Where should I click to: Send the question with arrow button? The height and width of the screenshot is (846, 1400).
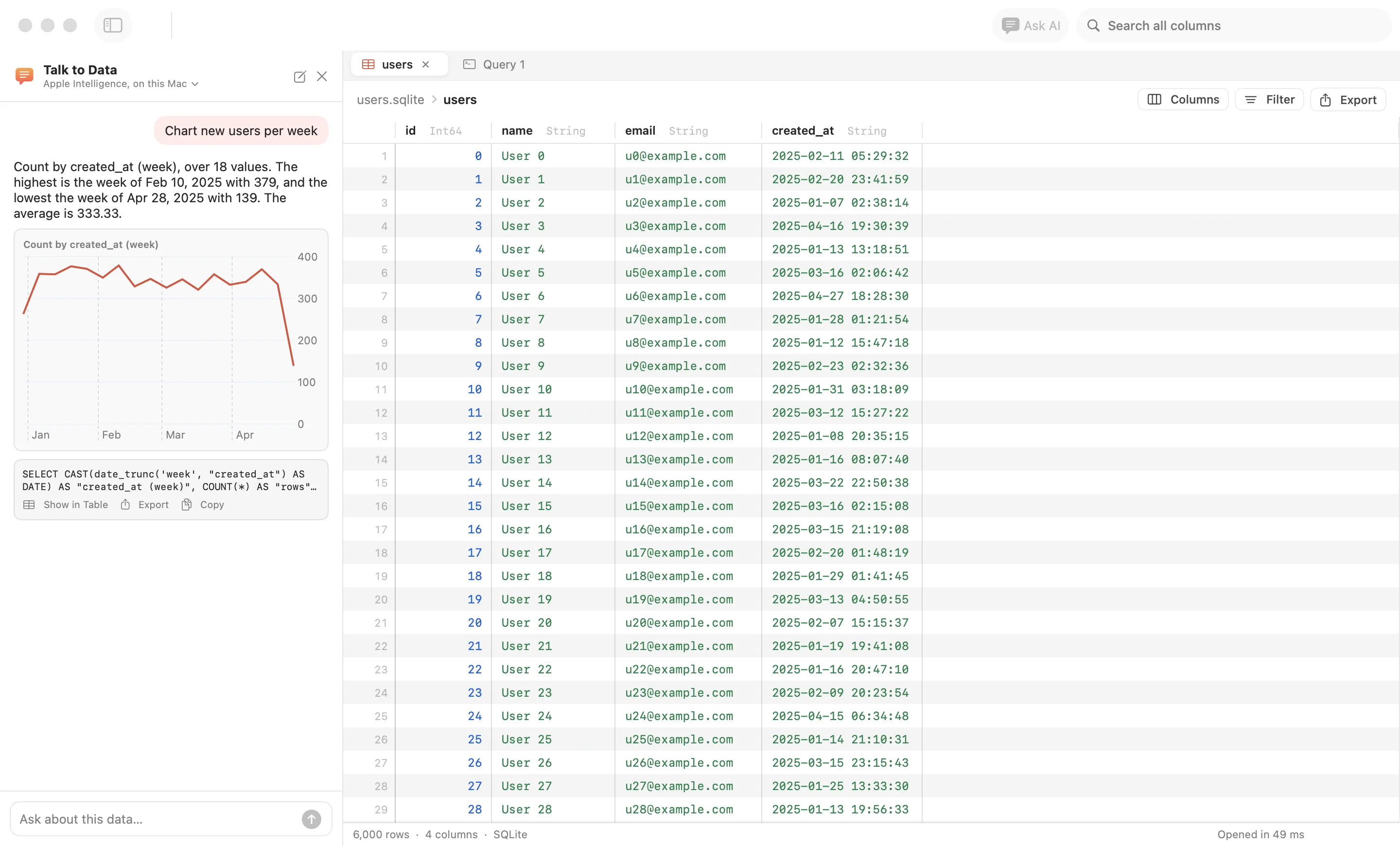point(312,819)
